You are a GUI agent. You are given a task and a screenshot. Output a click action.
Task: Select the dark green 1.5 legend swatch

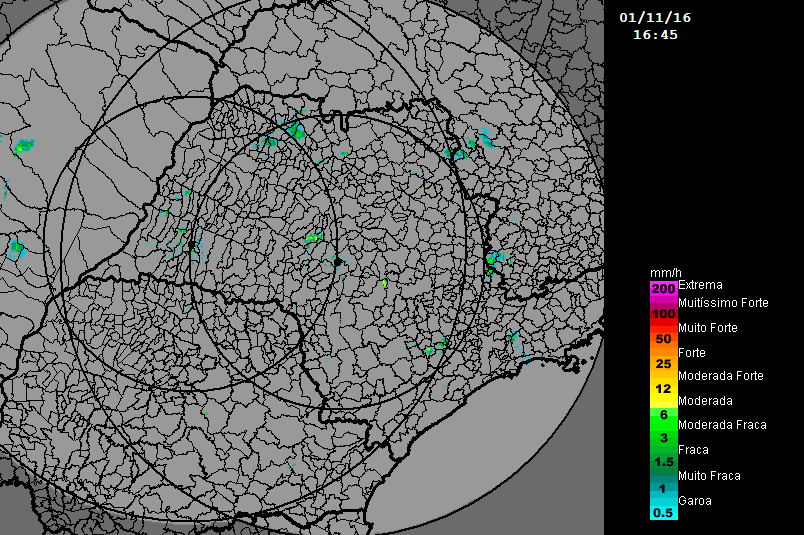point(663,462)
